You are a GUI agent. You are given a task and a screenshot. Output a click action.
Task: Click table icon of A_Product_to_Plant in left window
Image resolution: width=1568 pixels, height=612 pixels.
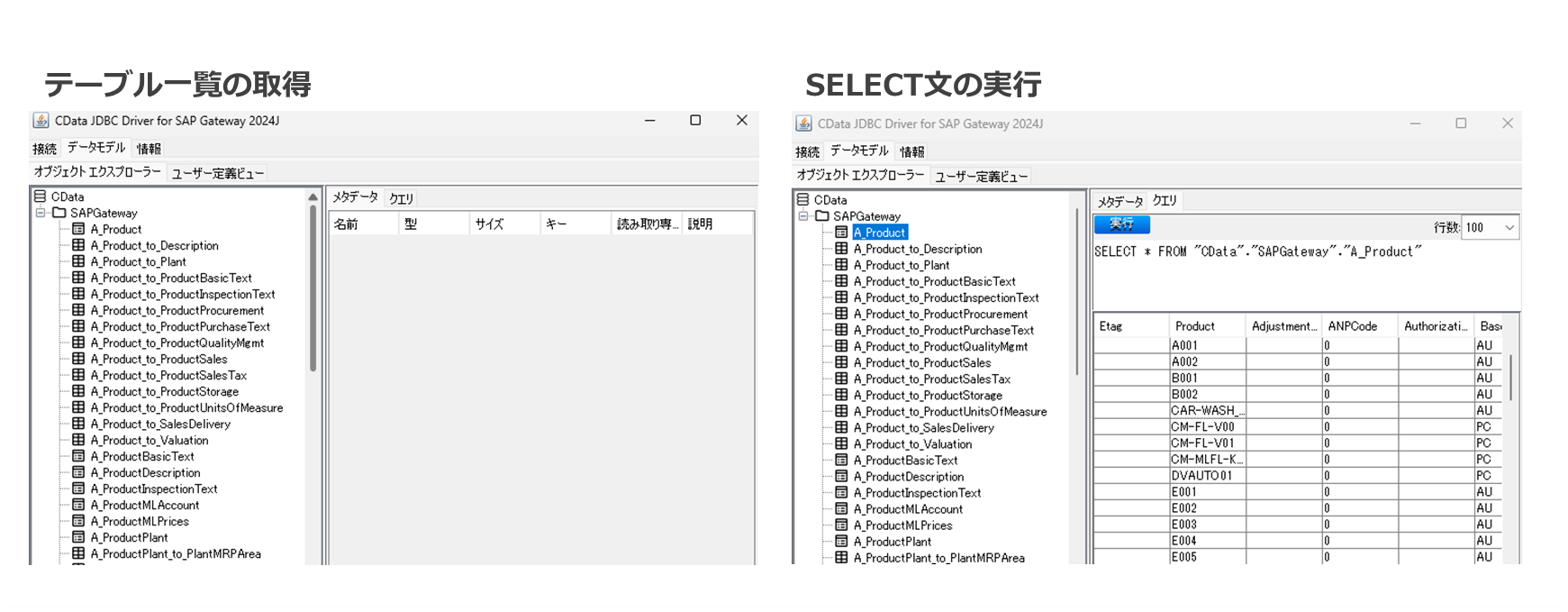coord(78,261)
